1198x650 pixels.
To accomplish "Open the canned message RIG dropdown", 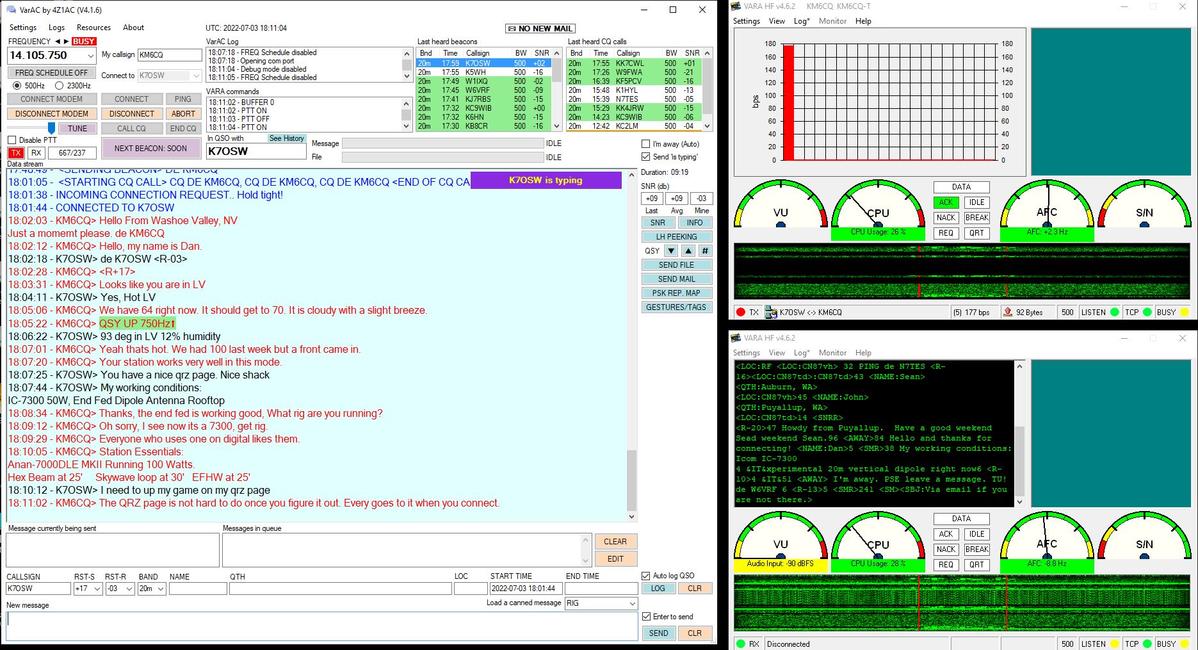I will [632, 603].
